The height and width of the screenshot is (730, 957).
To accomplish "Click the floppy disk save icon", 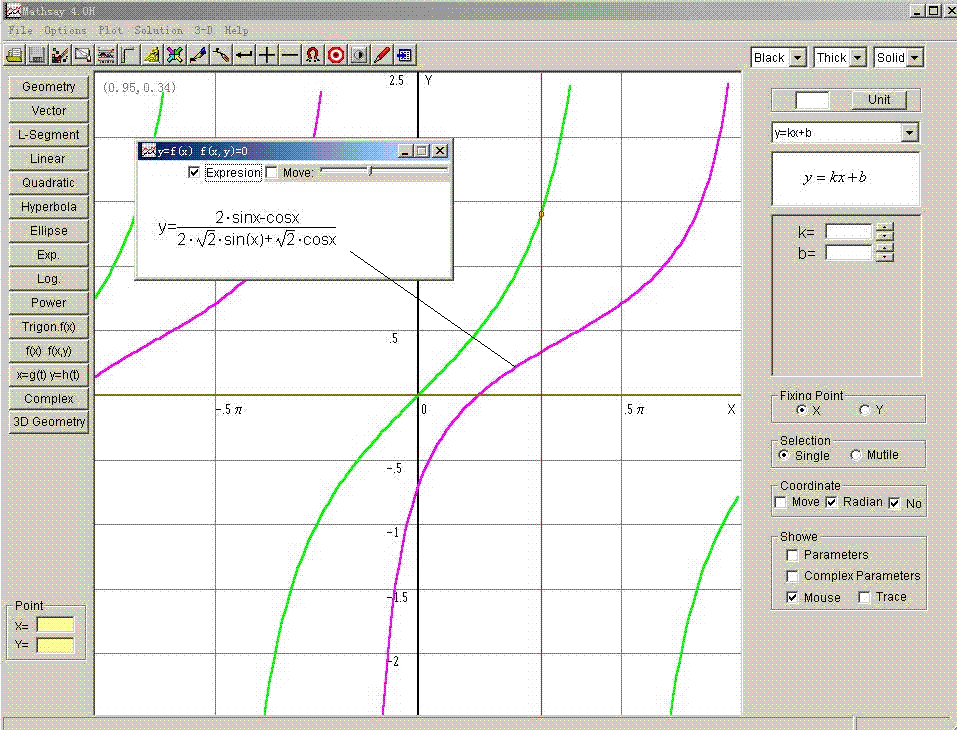I will 37,56.
